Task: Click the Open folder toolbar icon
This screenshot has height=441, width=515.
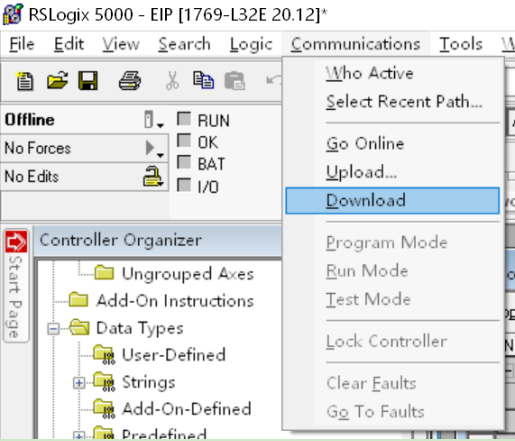Action: coord(57,80)
